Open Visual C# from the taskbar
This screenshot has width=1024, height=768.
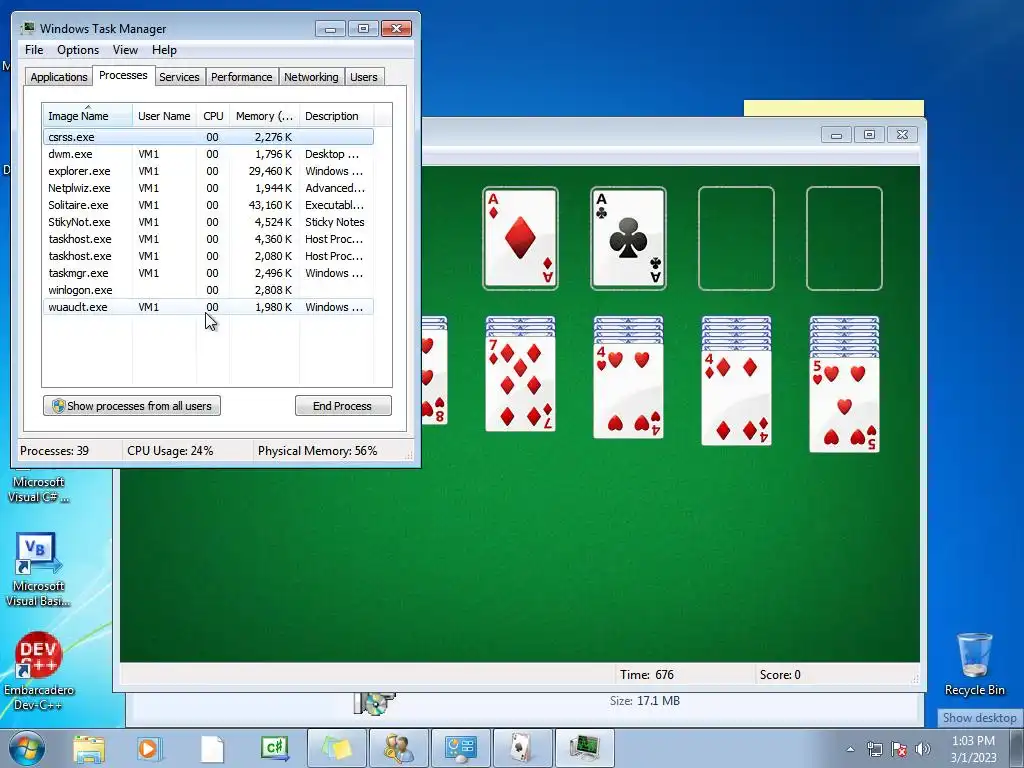point(274,748)
